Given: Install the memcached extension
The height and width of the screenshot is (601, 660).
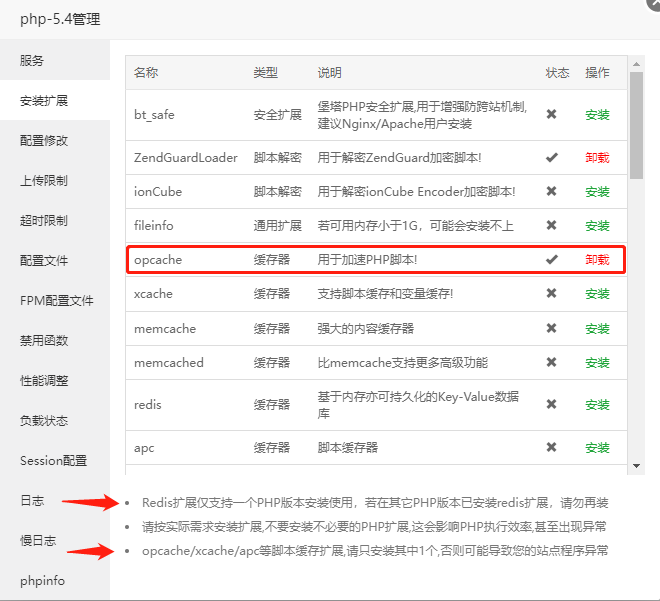Looking at the screenshot, I should pos(597,362).
